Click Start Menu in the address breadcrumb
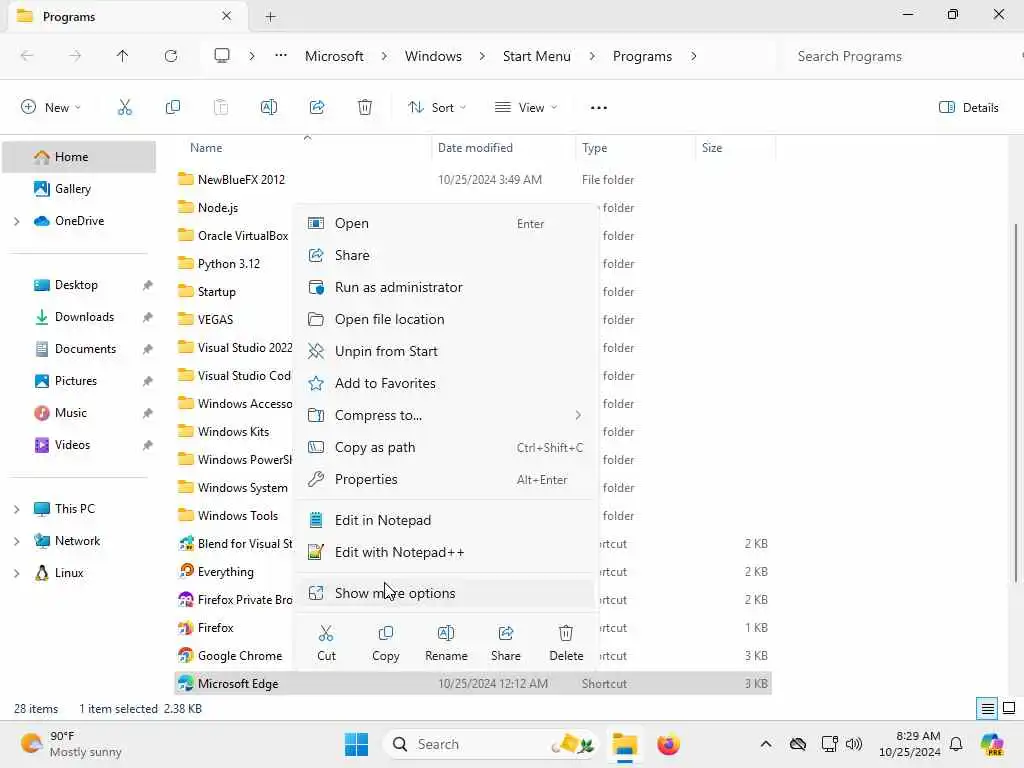1024x768 pixels. (536, 56)
